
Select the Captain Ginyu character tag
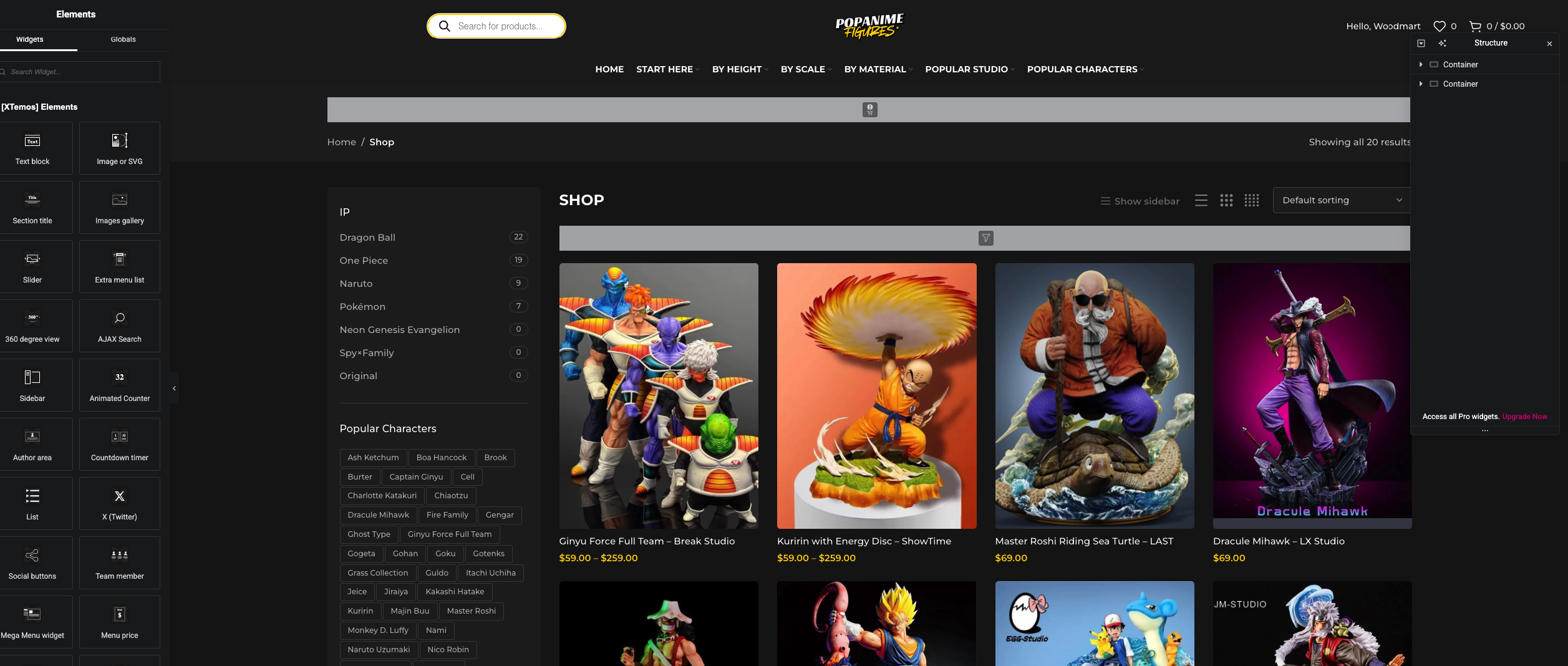coord(416,477)
